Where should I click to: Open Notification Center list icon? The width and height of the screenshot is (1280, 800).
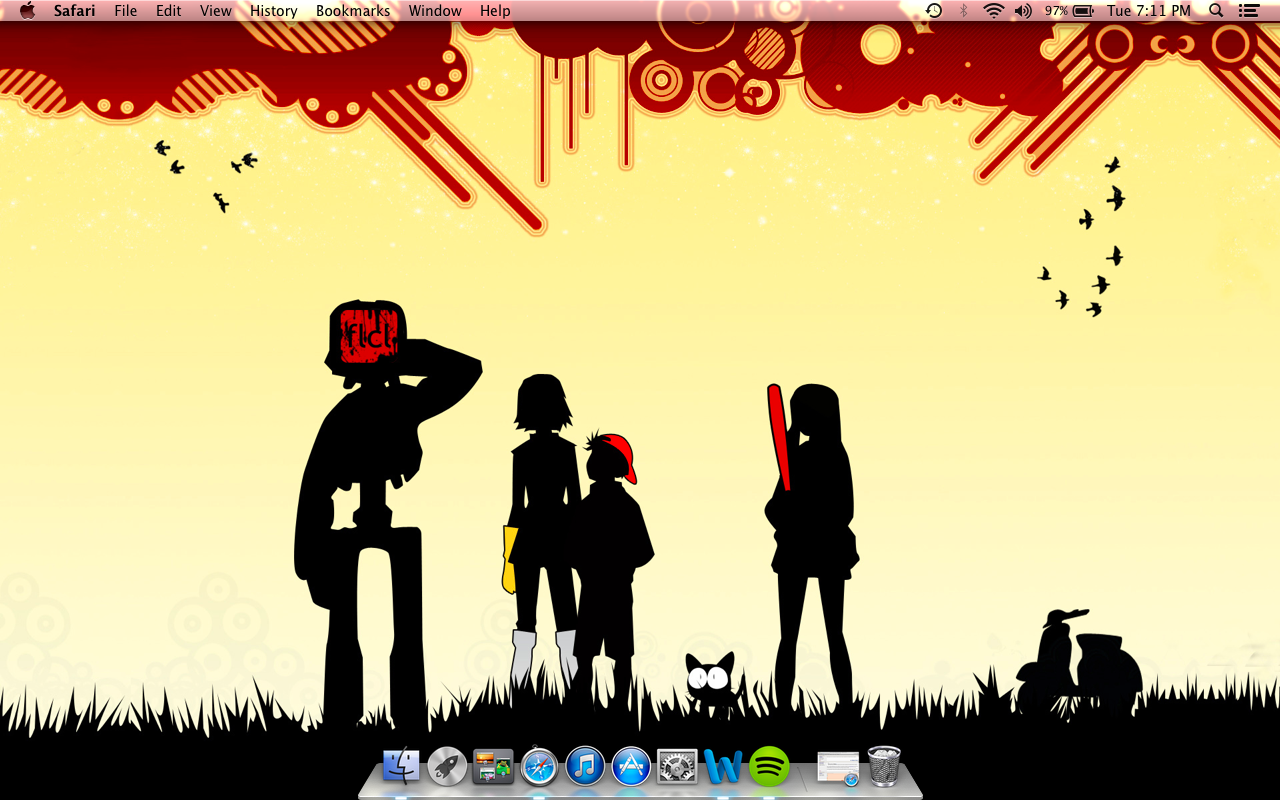[x=1248, y=11]
